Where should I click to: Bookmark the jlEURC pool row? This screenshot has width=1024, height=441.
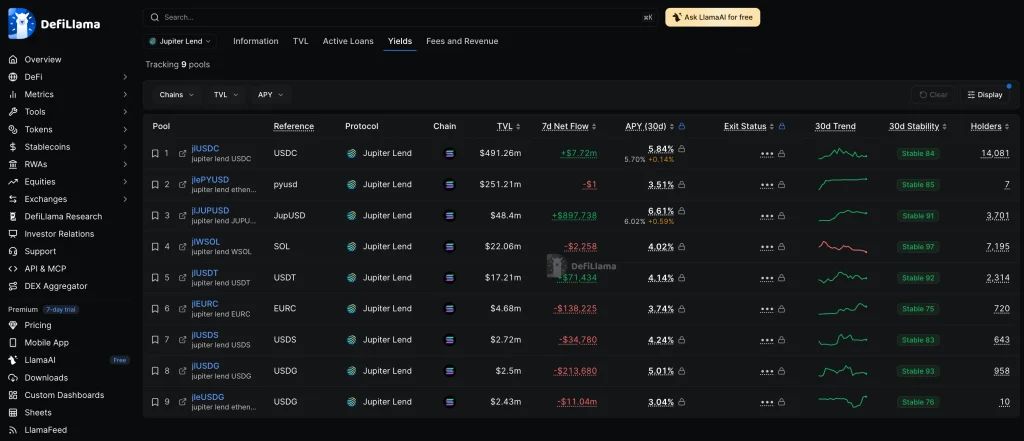tap(155, 309)
